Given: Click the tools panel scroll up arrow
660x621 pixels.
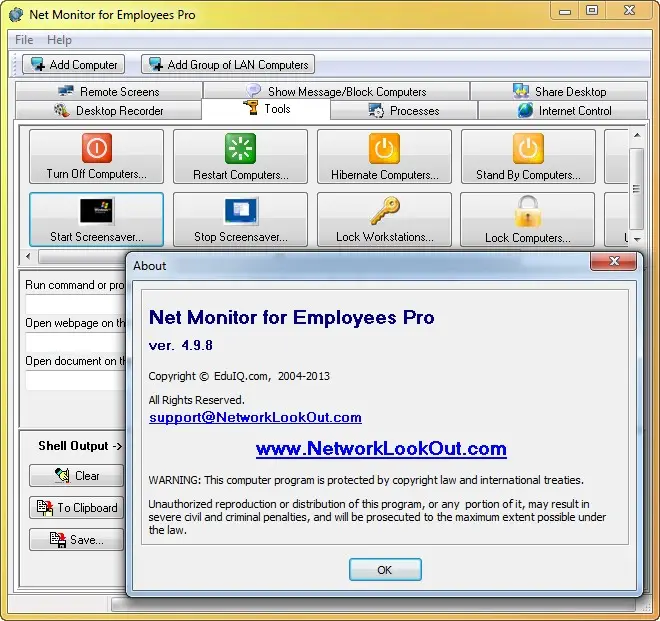Looking at the screenshot, I should (x=637, y=135).
